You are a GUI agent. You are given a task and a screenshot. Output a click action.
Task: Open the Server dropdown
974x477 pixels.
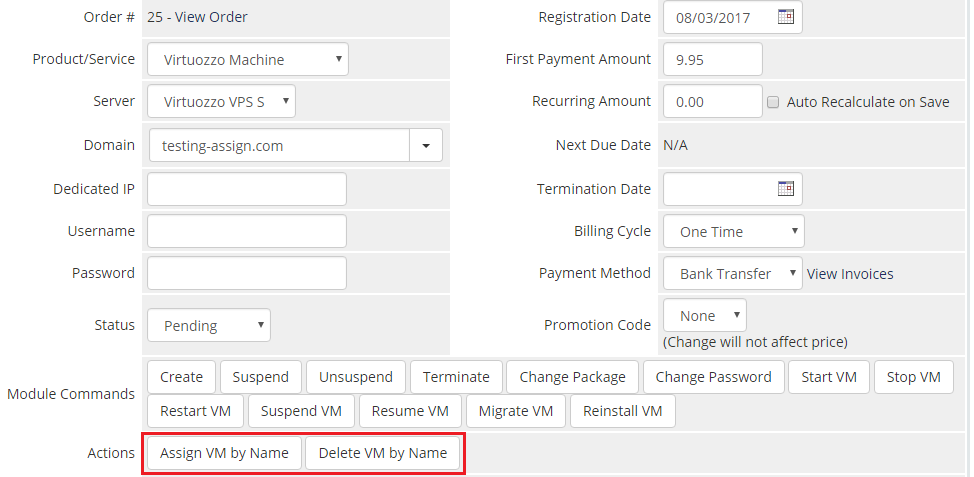221,101
